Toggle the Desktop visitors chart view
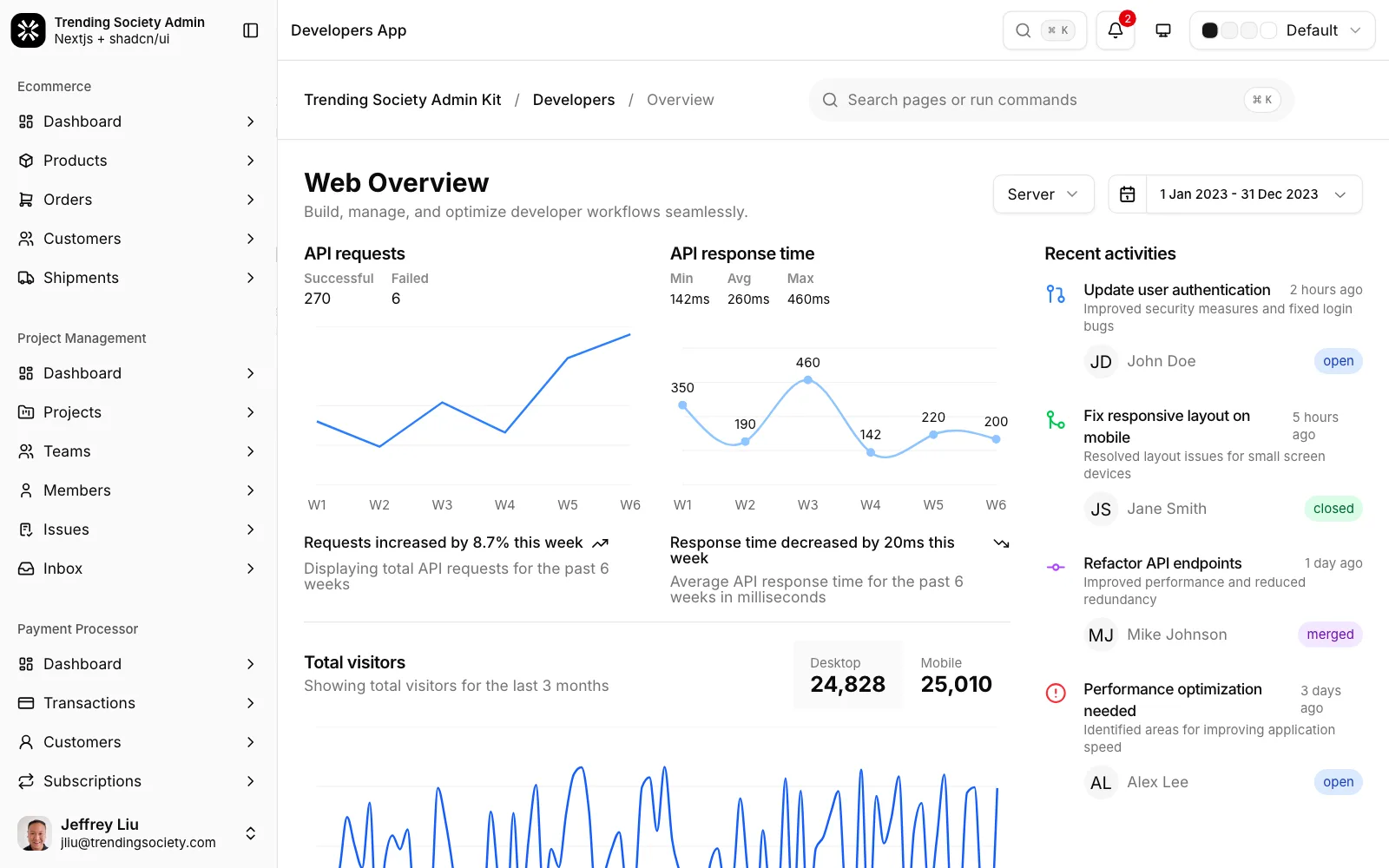Screen dimensions: 1389x868 pyautogui.click(x=847, y=675)
